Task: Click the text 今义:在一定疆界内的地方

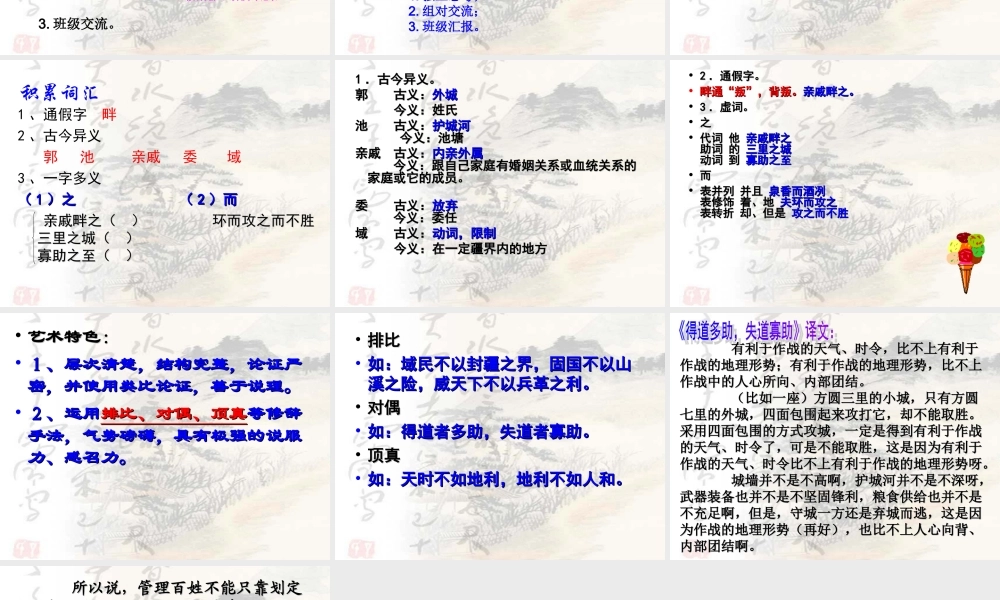Action: [470, 249]
